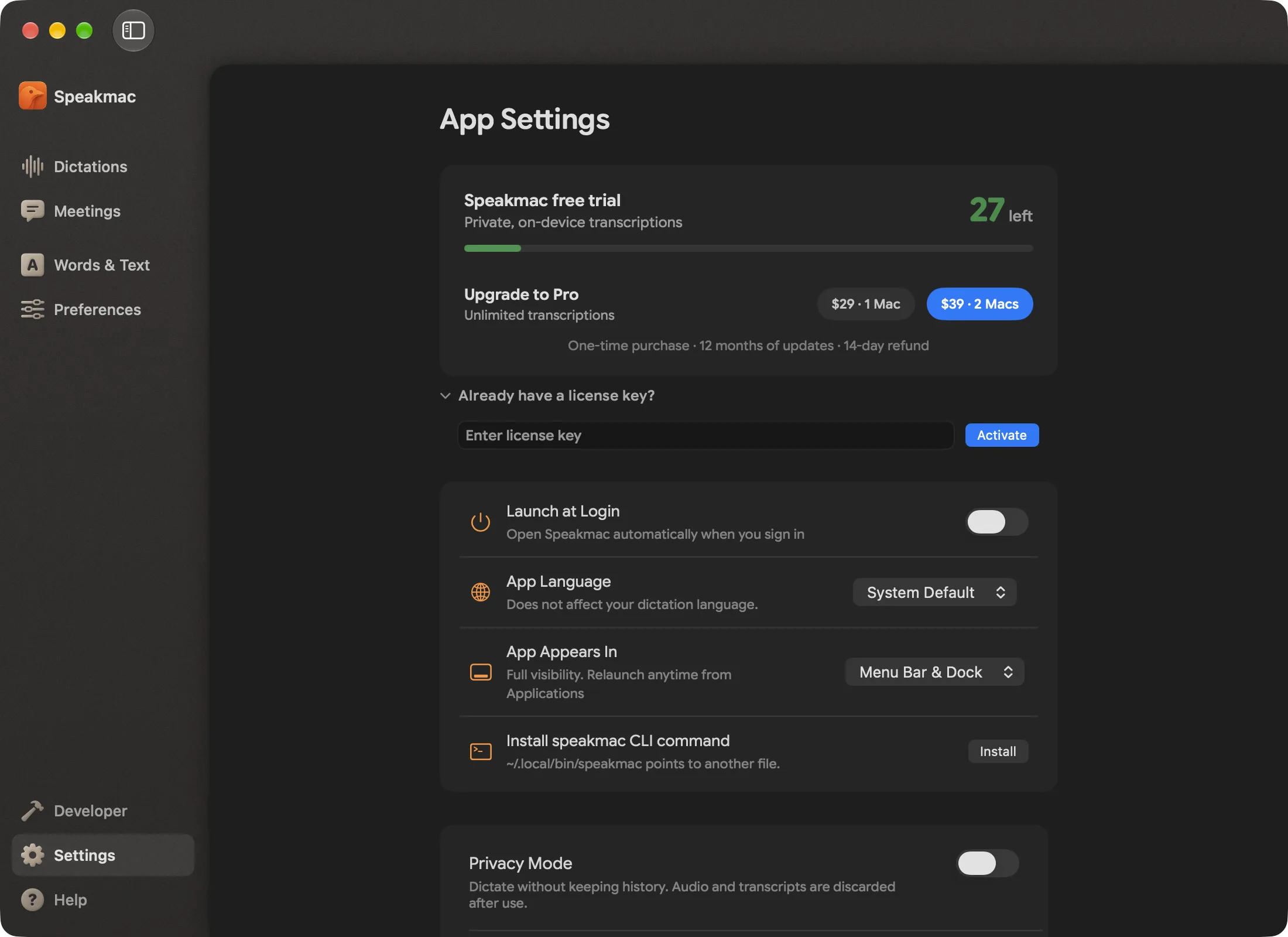Click the Speakmac bird app logo
The image size is (1288, 937).
tap(33, 96)
